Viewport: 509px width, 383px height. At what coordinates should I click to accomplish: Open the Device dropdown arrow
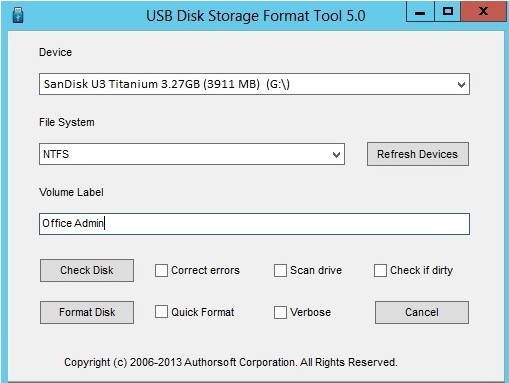click(x=461, y=84)
